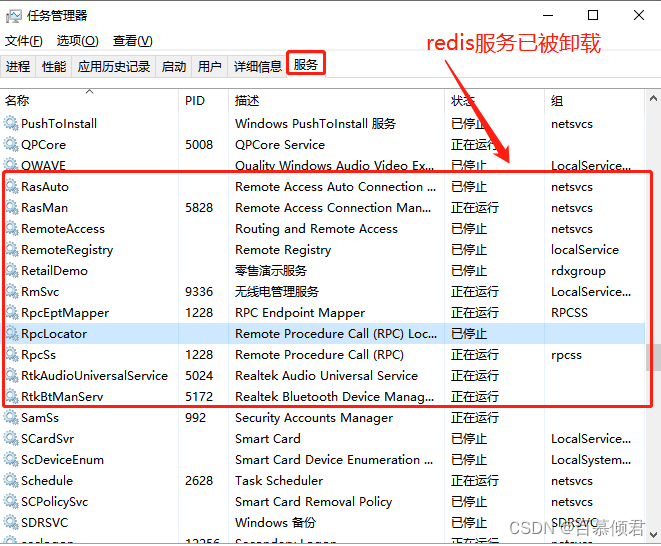Select the RpcSs service gear icon

[x=11, y=355]
